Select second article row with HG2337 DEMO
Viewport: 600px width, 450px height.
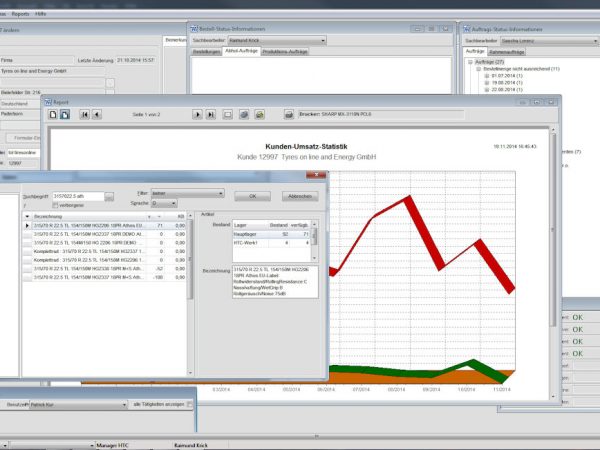tap(105, 234)
